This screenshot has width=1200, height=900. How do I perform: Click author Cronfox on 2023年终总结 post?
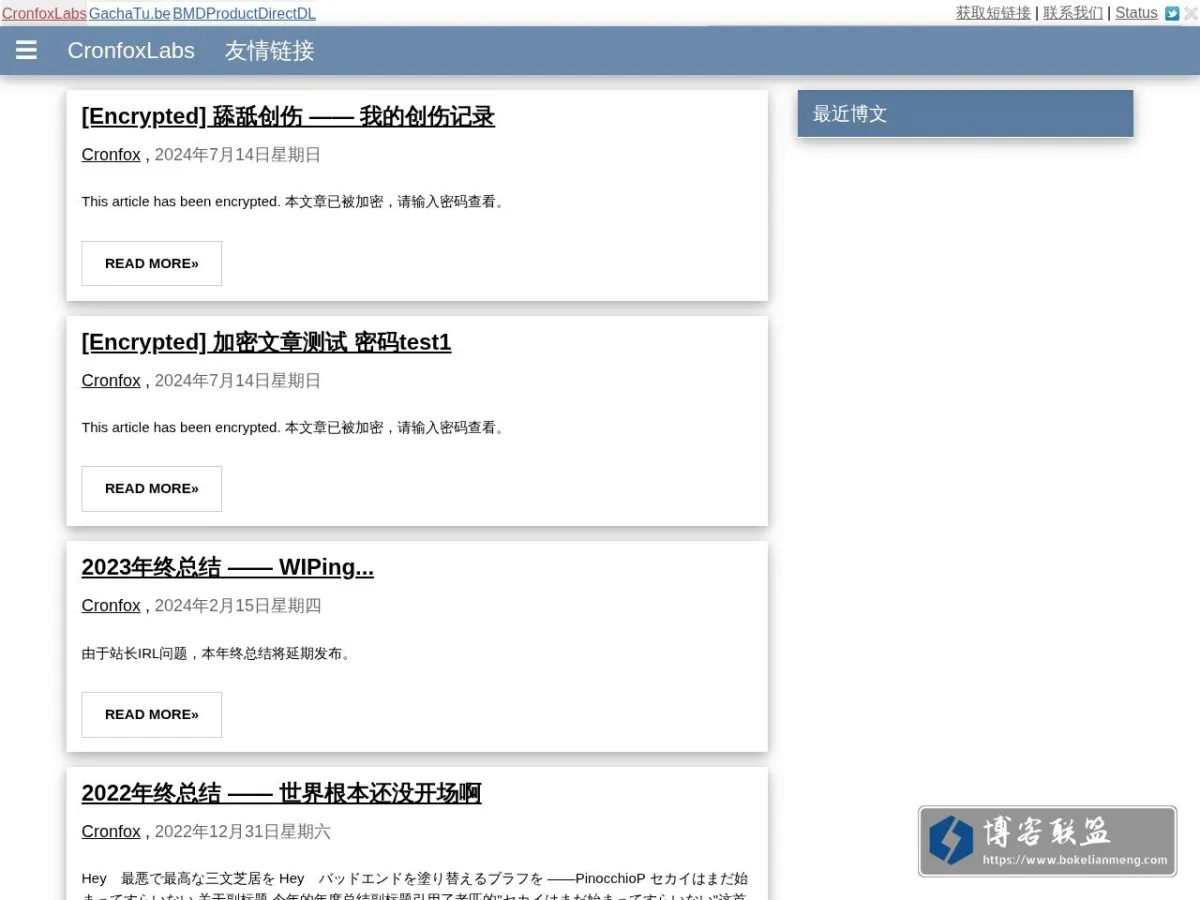point(111,606)
